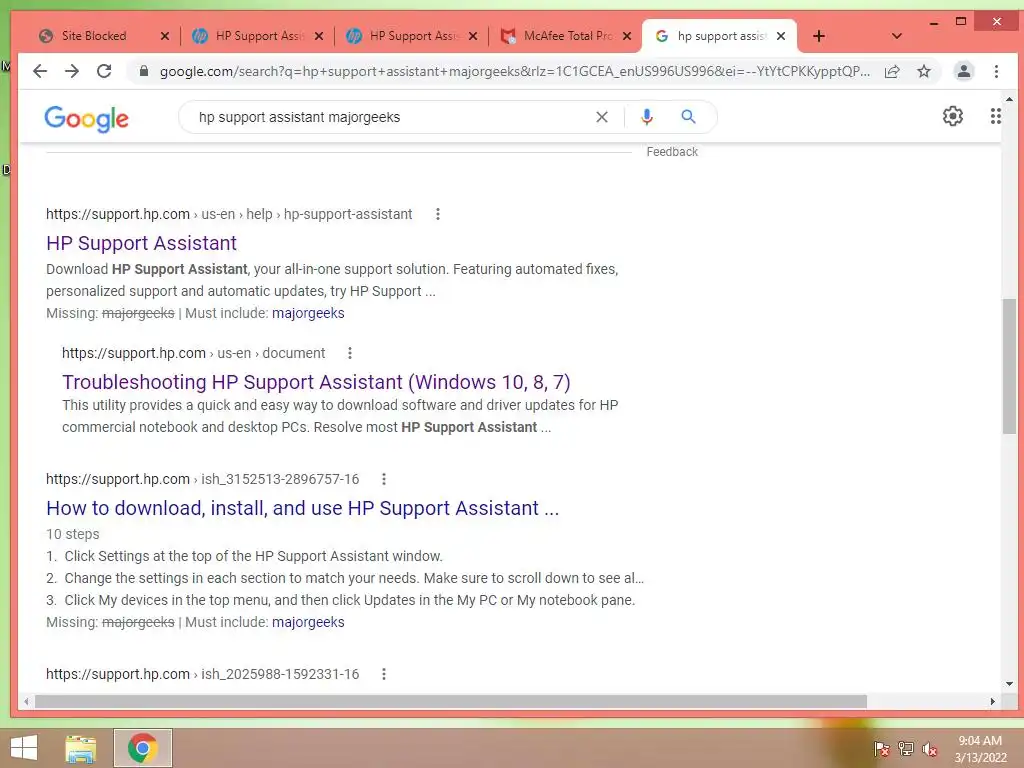Click vertical scrollbar thumb
The image size is (1024, 768).
(1010, 366)
